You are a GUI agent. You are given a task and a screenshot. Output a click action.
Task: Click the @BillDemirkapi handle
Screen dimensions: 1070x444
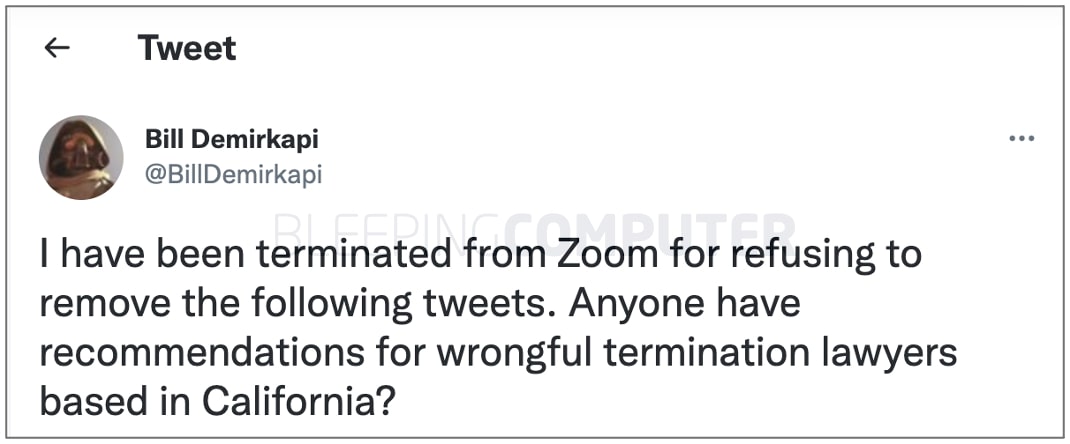(234, 174)
